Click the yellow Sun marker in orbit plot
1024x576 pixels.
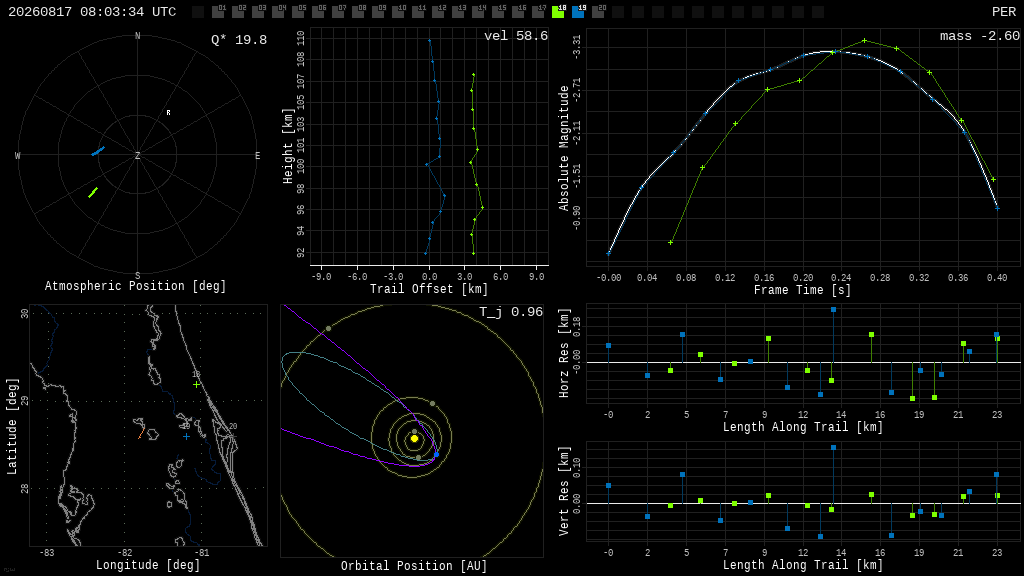414,438
